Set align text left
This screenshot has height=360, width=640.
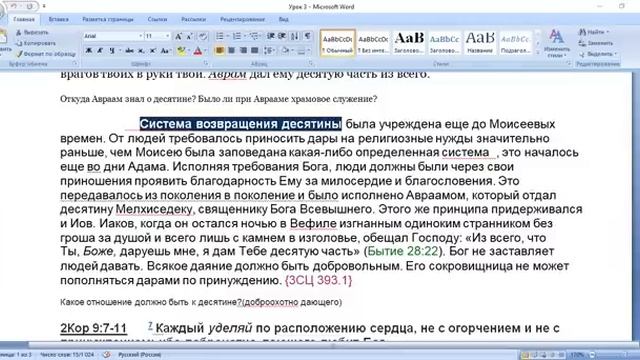tap(220, 51)
